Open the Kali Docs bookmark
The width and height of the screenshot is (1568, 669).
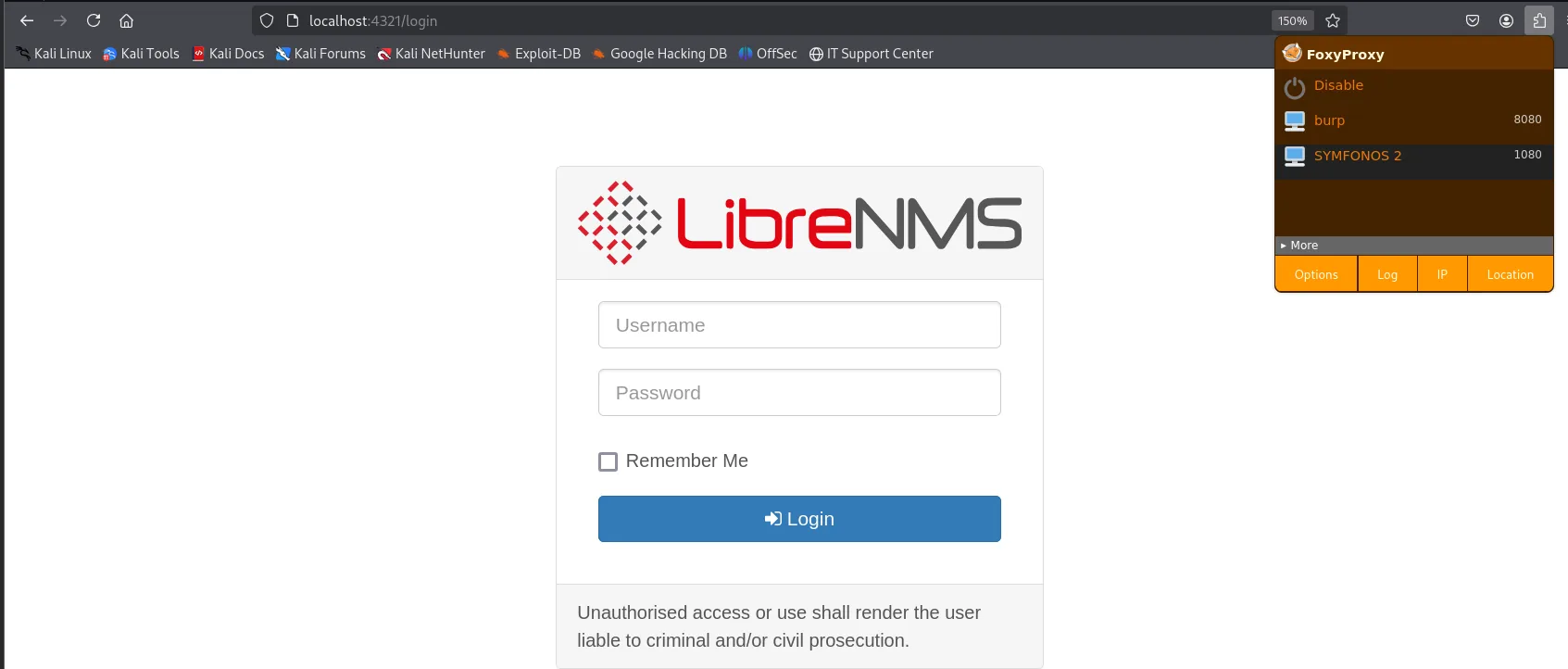click(x=228, y=54)
